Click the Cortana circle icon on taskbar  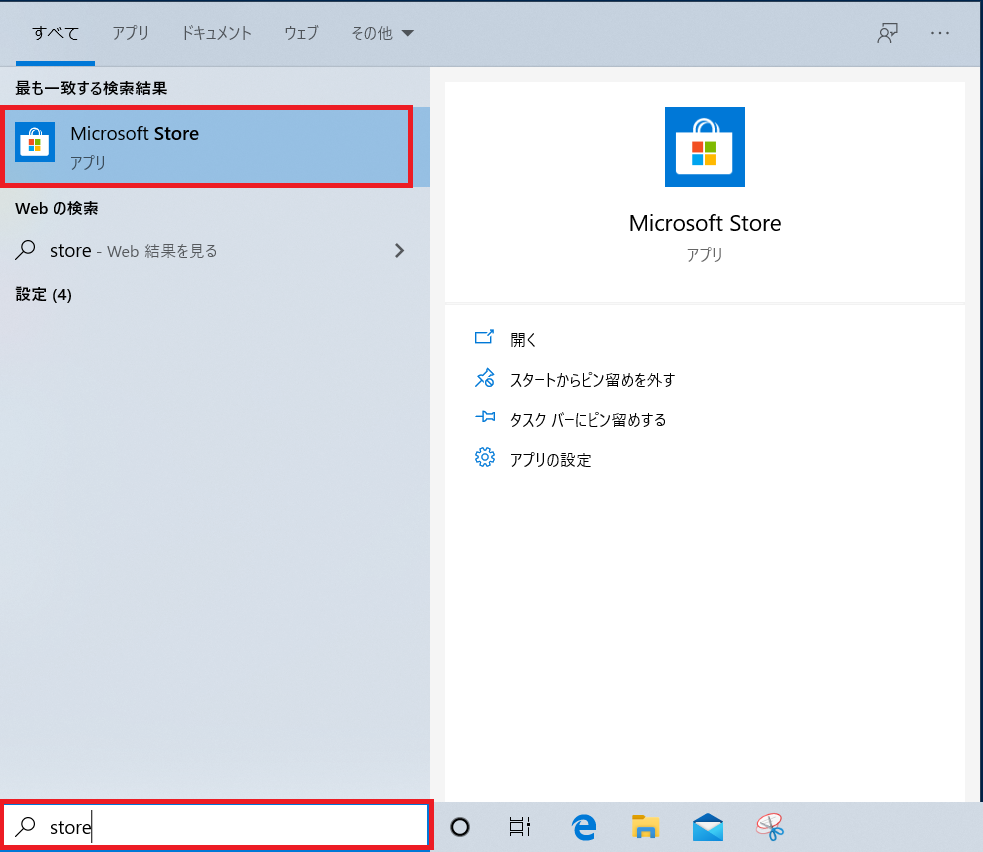pyautogui.click(x=460, y=827)
